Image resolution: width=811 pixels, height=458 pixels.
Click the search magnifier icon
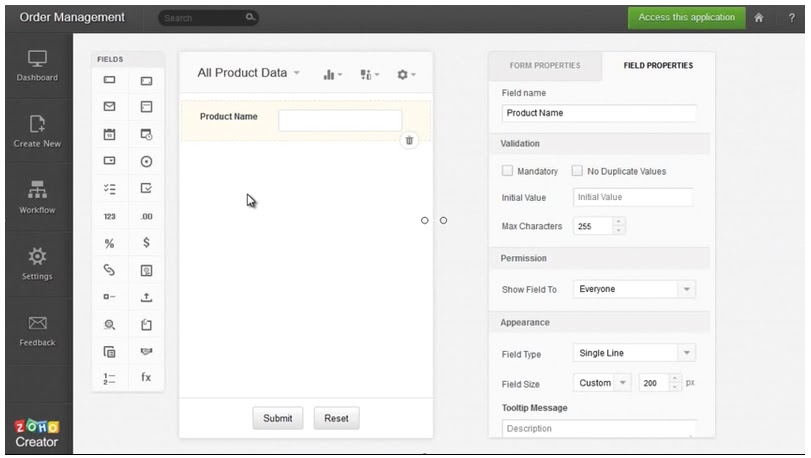250,18
